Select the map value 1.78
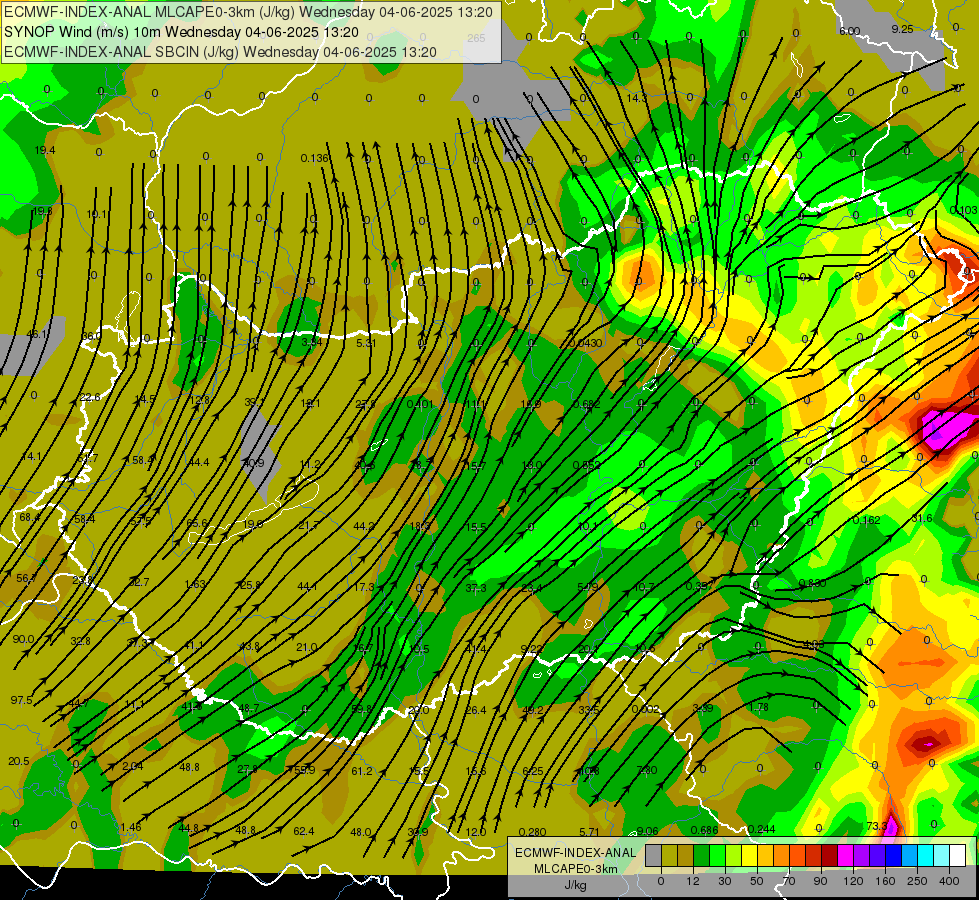The width and height of the screenshot is (979, 900). click(759, 707)
